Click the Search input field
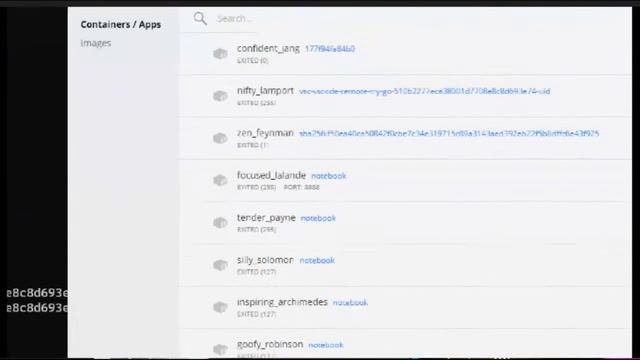Screen dimensions: 640x360 pyautogui.click(x=235, y=19)
